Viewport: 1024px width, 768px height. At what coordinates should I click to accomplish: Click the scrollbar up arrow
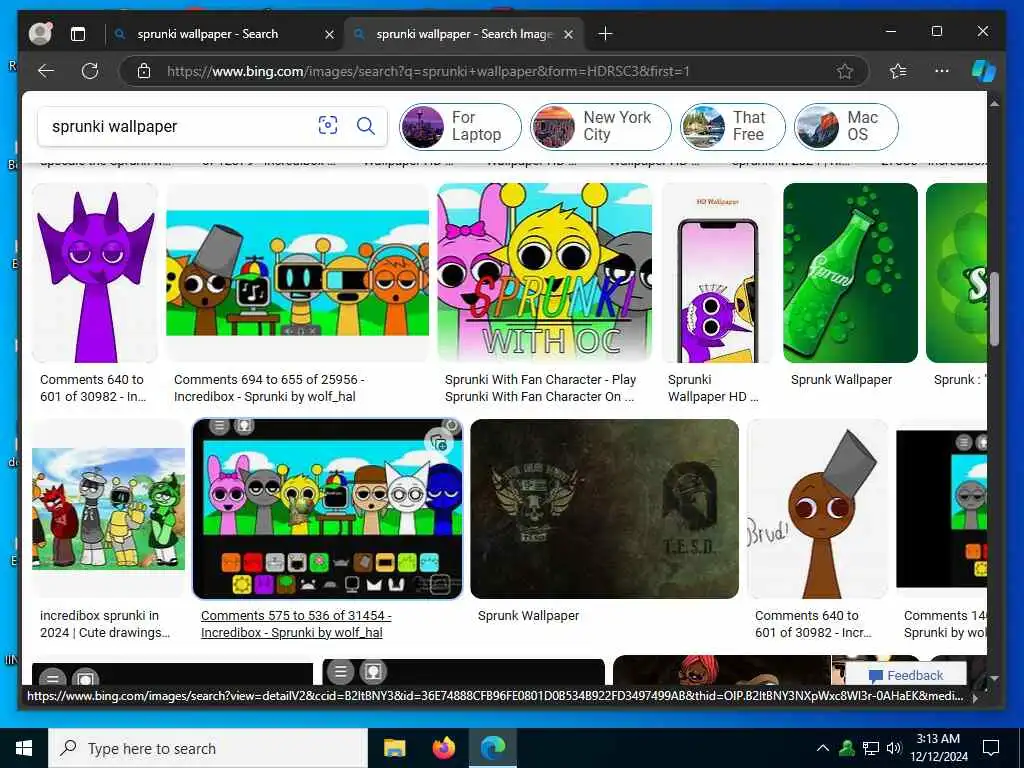[994, 103]
